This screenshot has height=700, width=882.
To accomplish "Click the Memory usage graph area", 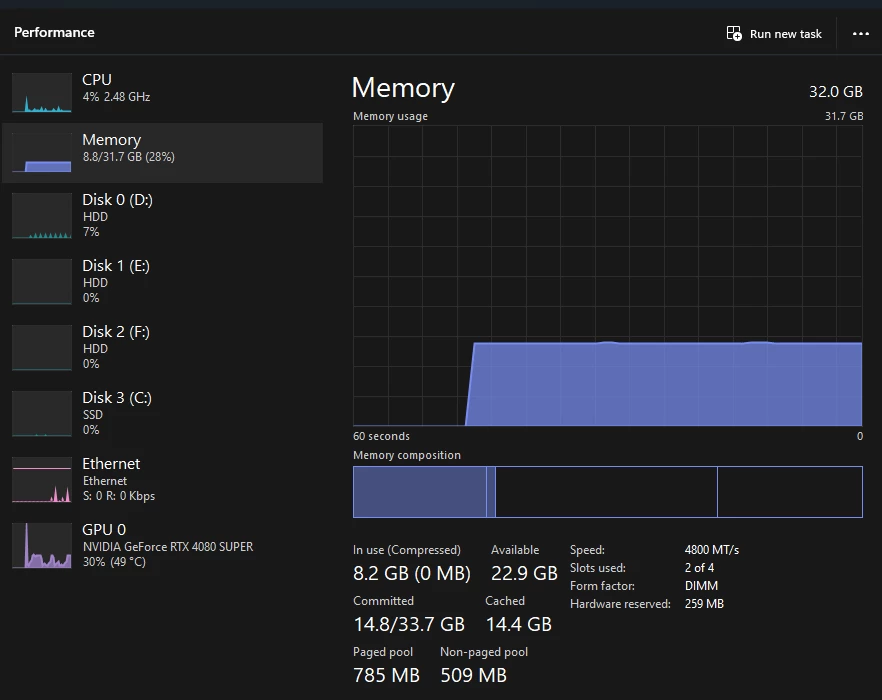I will click(x=608, y=275).
